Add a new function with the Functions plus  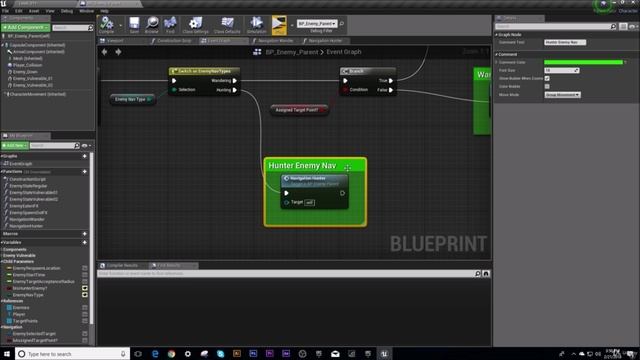point(85,171)
